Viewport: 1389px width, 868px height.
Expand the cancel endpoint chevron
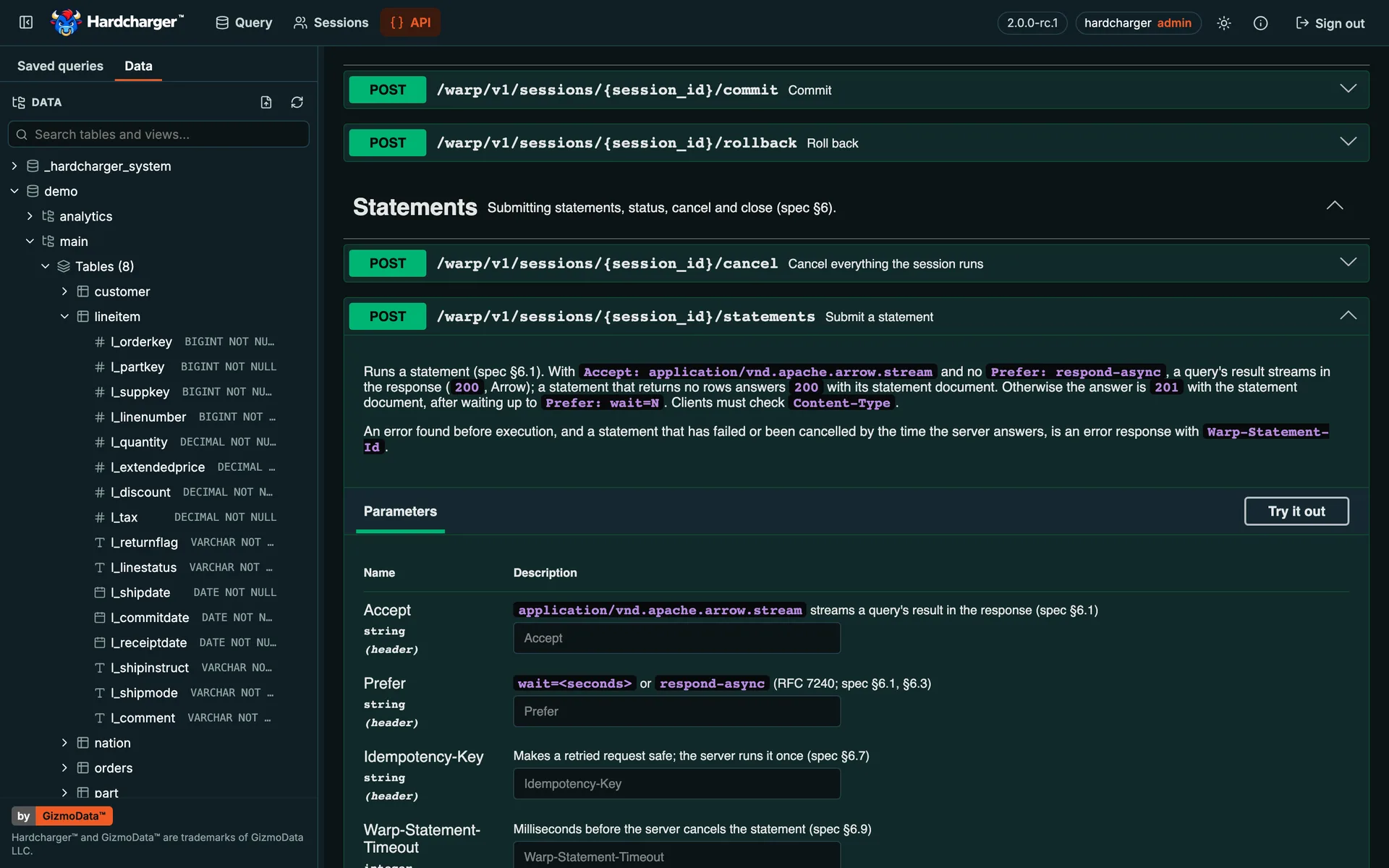coord(1348,262)
